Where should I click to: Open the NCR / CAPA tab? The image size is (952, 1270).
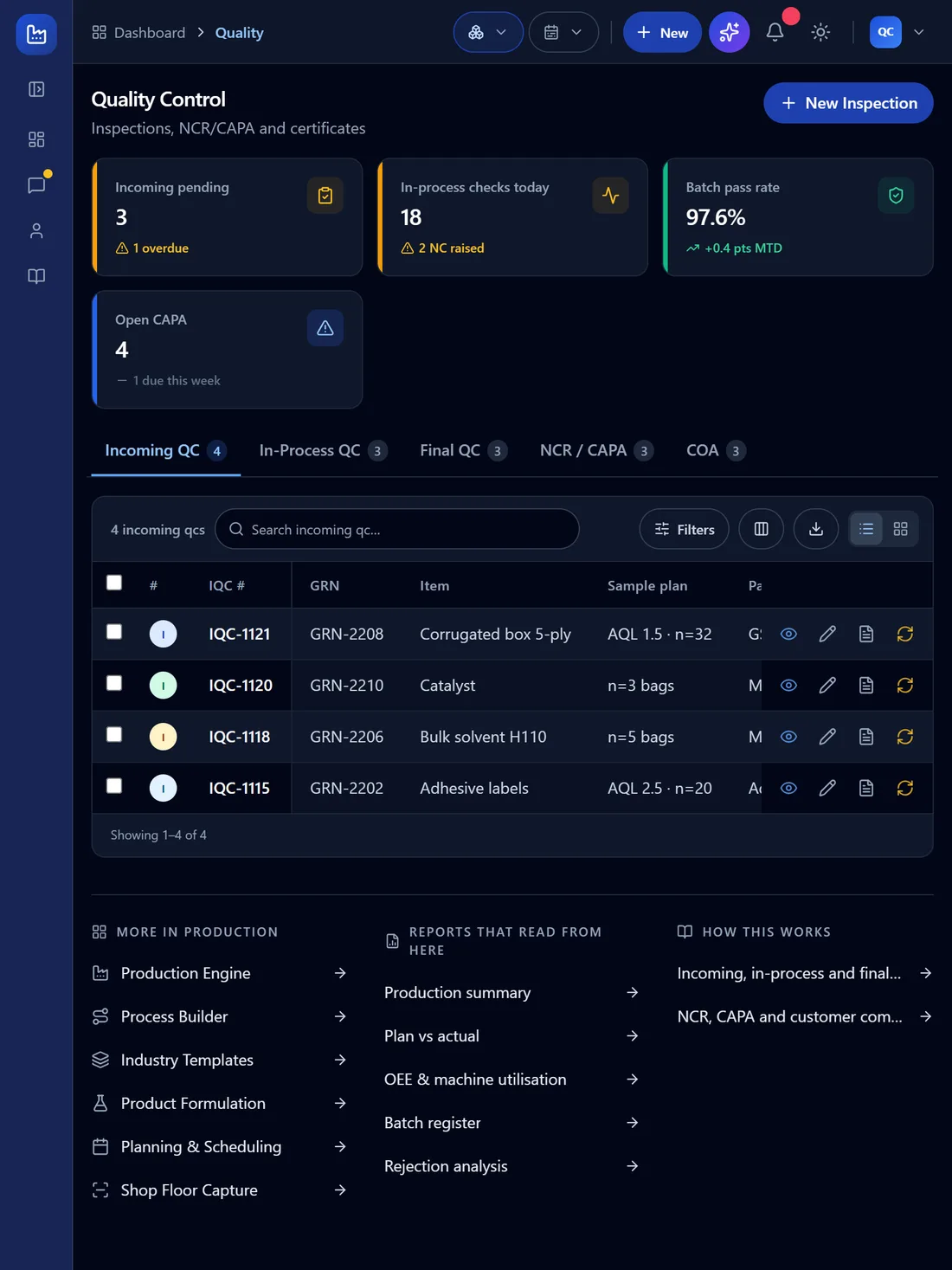click(x=597, y=451)
